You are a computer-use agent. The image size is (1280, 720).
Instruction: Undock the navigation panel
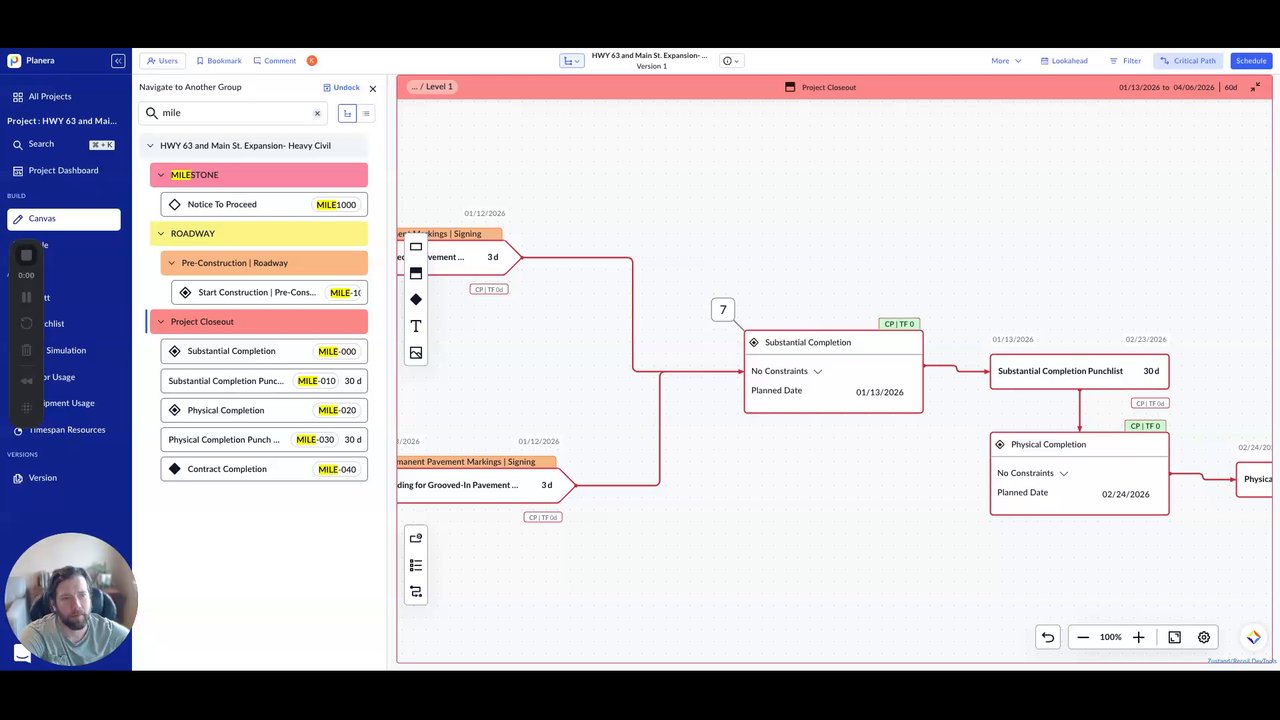[341, 88]
